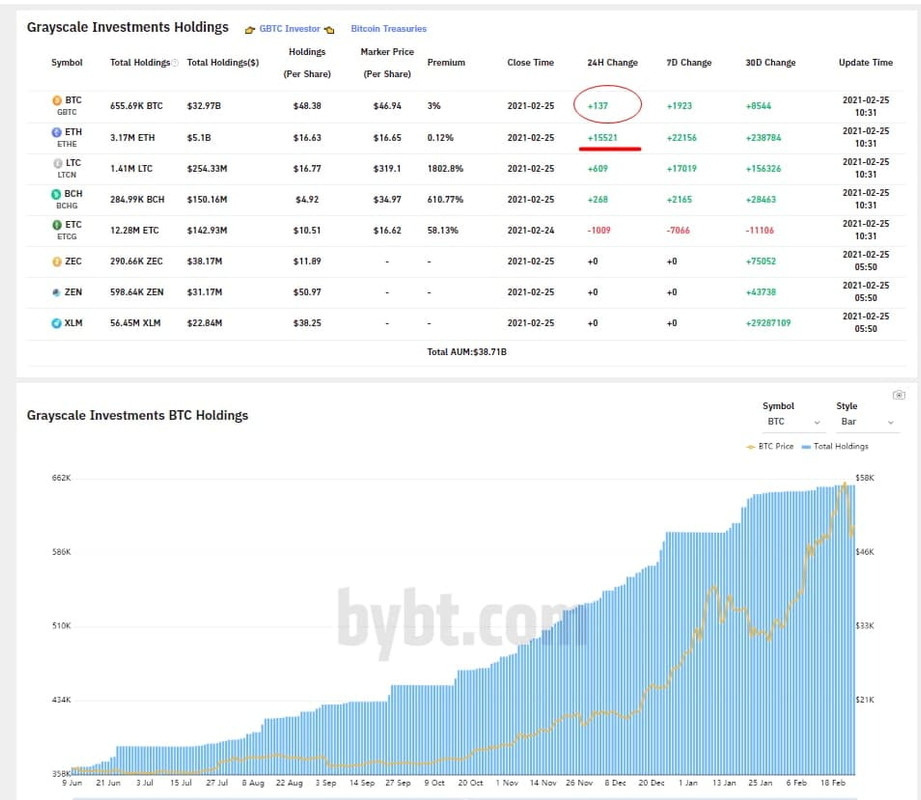This screenshot has width=921, height=800.
Task: Click the 30D Change column header
Action: pyautogui.click(x=770, y=62)
